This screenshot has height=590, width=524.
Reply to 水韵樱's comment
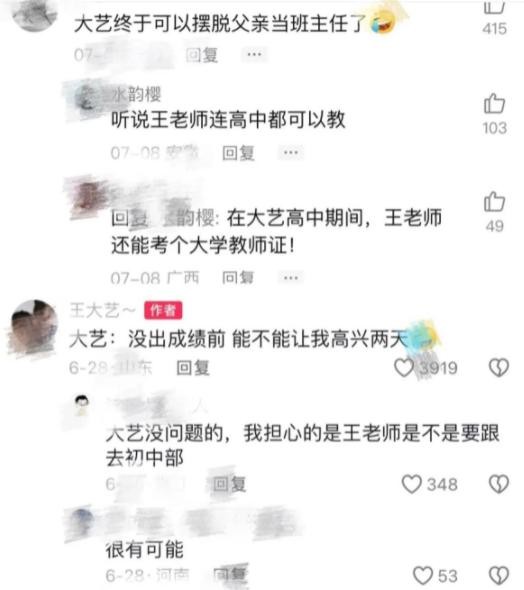coord(238,153)
